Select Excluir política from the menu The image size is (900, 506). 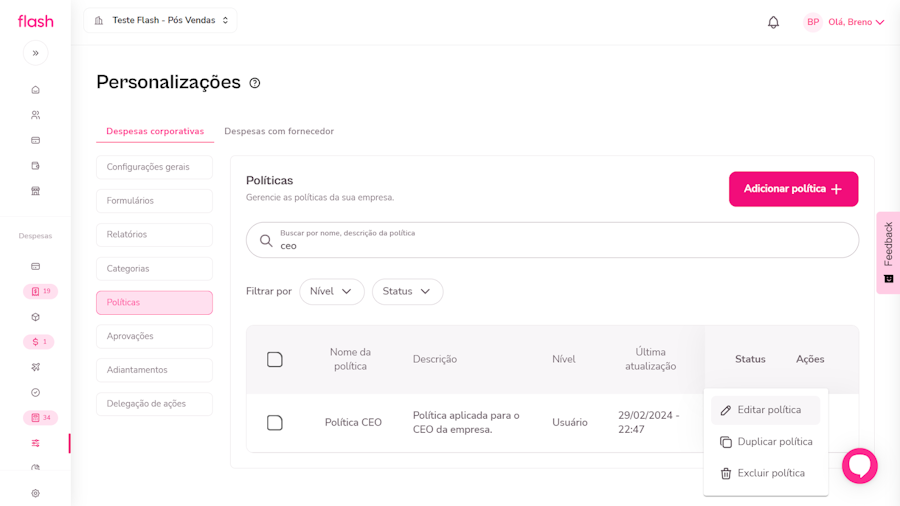765,473
